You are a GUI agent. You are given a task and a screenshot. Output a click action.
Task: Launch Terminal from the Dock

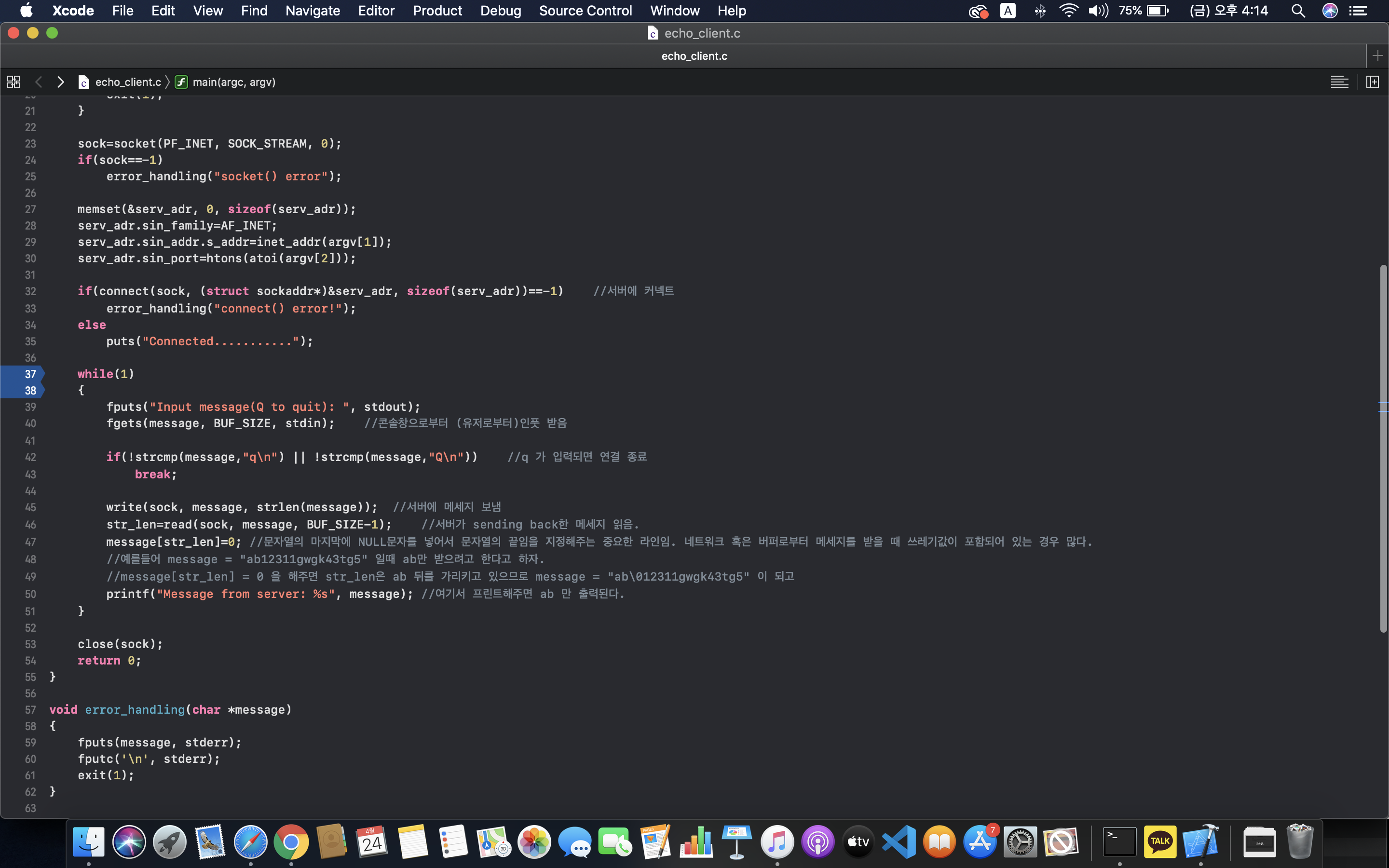1119,842
